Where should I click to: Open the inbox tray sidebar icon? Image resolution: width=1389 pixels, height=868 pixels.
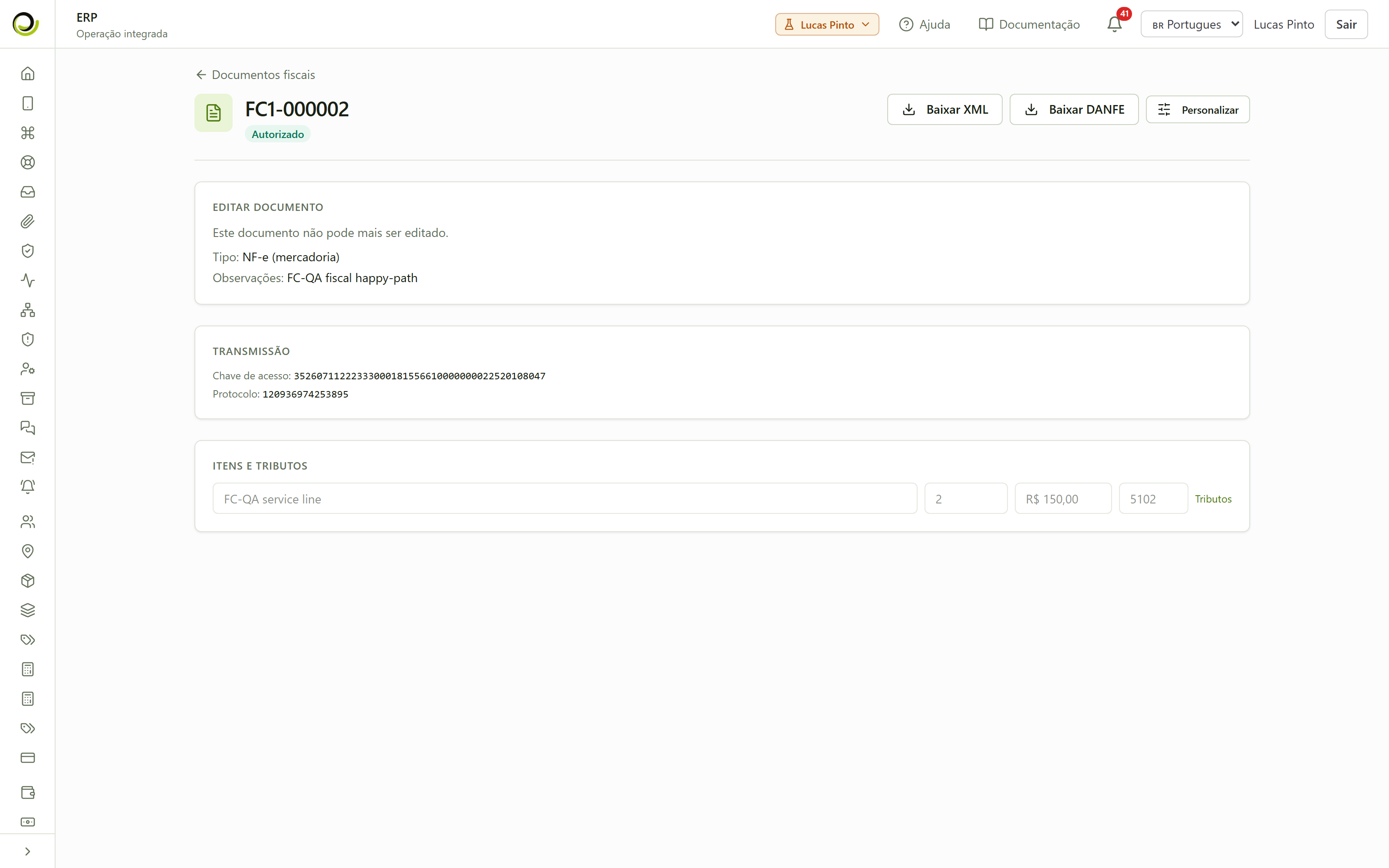(x=27, y=192)
